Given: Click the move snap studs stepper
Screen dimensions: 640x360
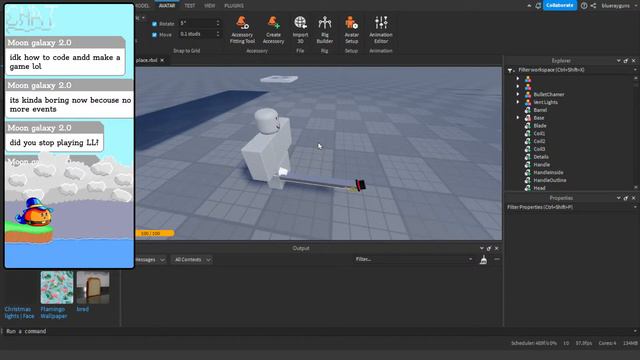Looking at the screenshot, I should click(x=218, y=34).
